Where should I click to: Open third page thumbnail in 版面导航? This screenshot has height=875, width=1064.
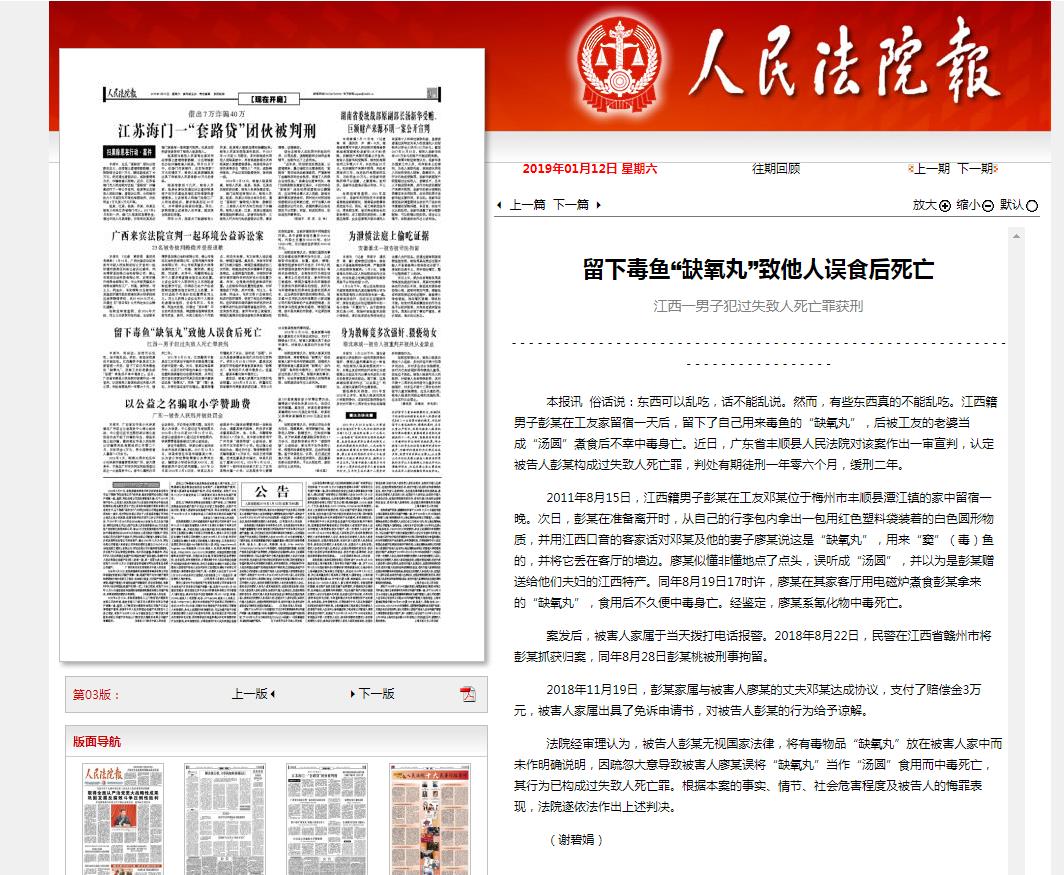click(326, 819)
